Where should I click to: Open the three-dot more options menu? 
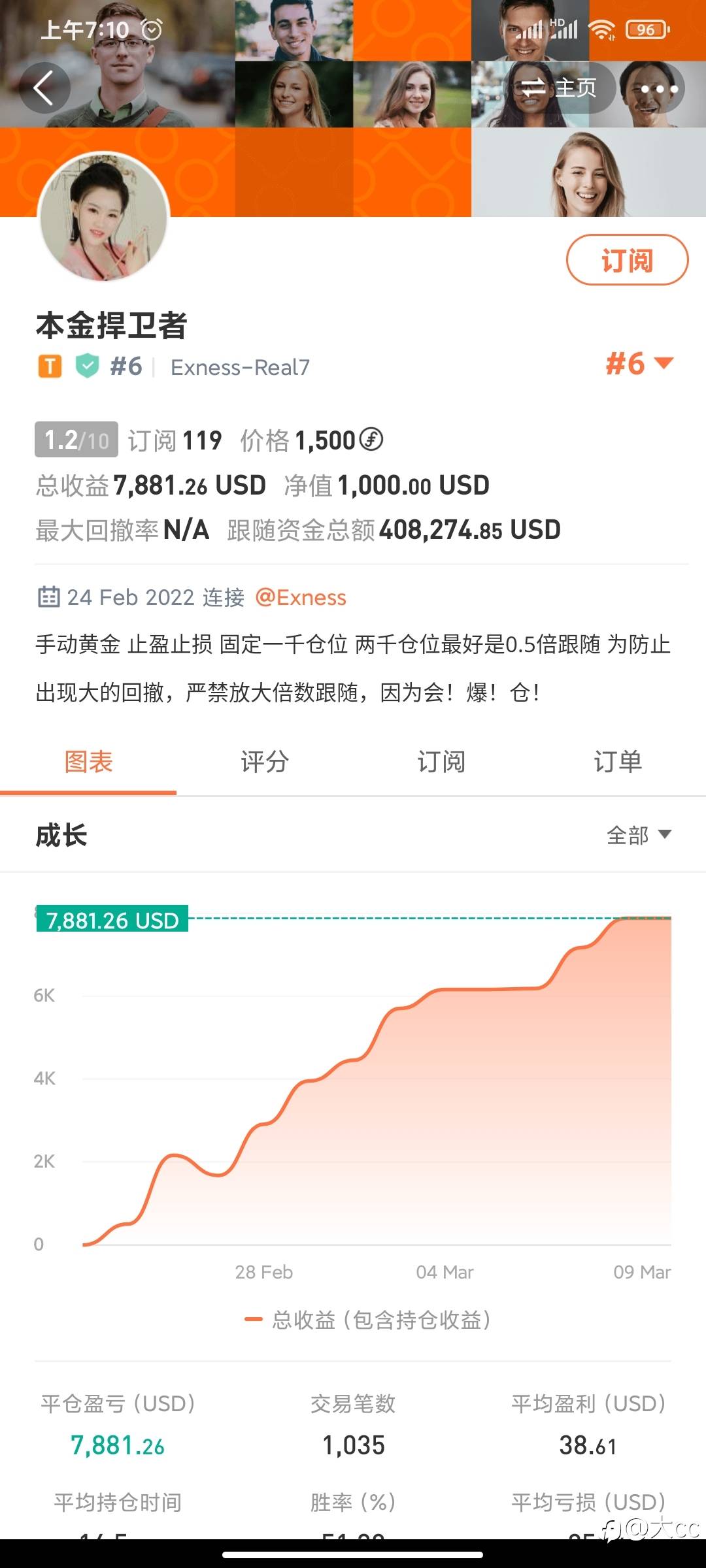click(658, 88)
